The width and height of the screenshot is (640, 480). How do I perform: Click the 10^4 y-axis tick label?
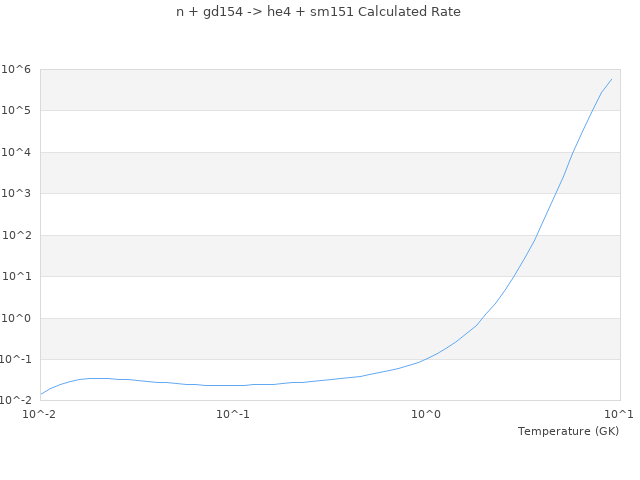pos(16,152)
